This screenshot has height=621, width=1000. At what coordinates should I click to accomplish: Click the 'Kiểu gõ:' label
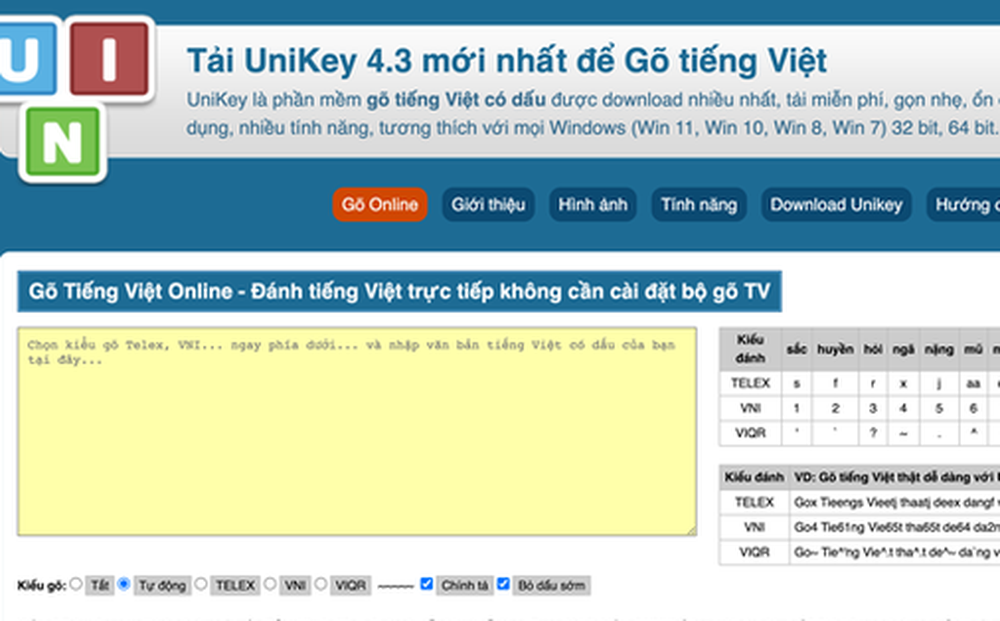[41, 585]
